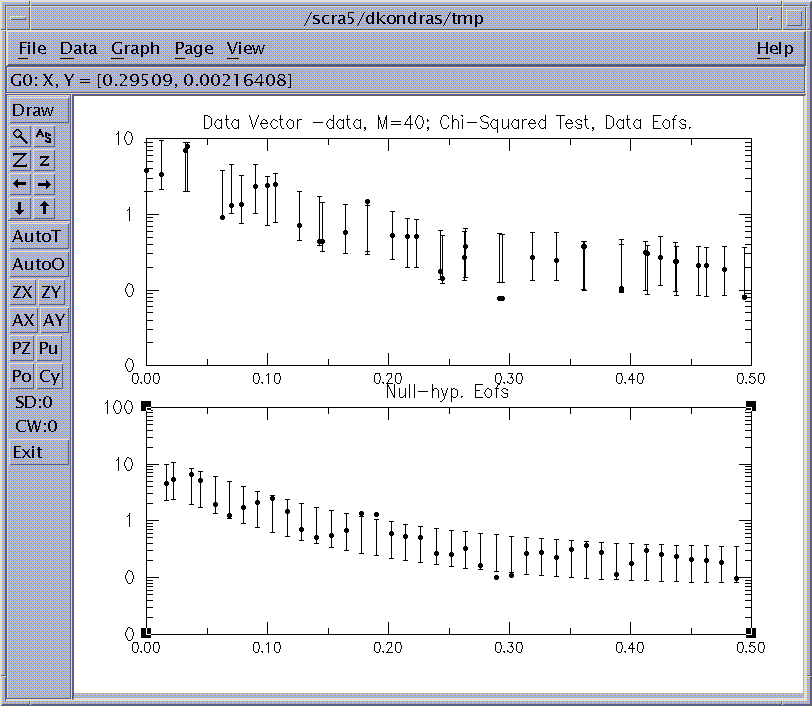Expand the View menu
Image resolution: width=812 pixels, height=706 pixels.
(x=245, y=48)
